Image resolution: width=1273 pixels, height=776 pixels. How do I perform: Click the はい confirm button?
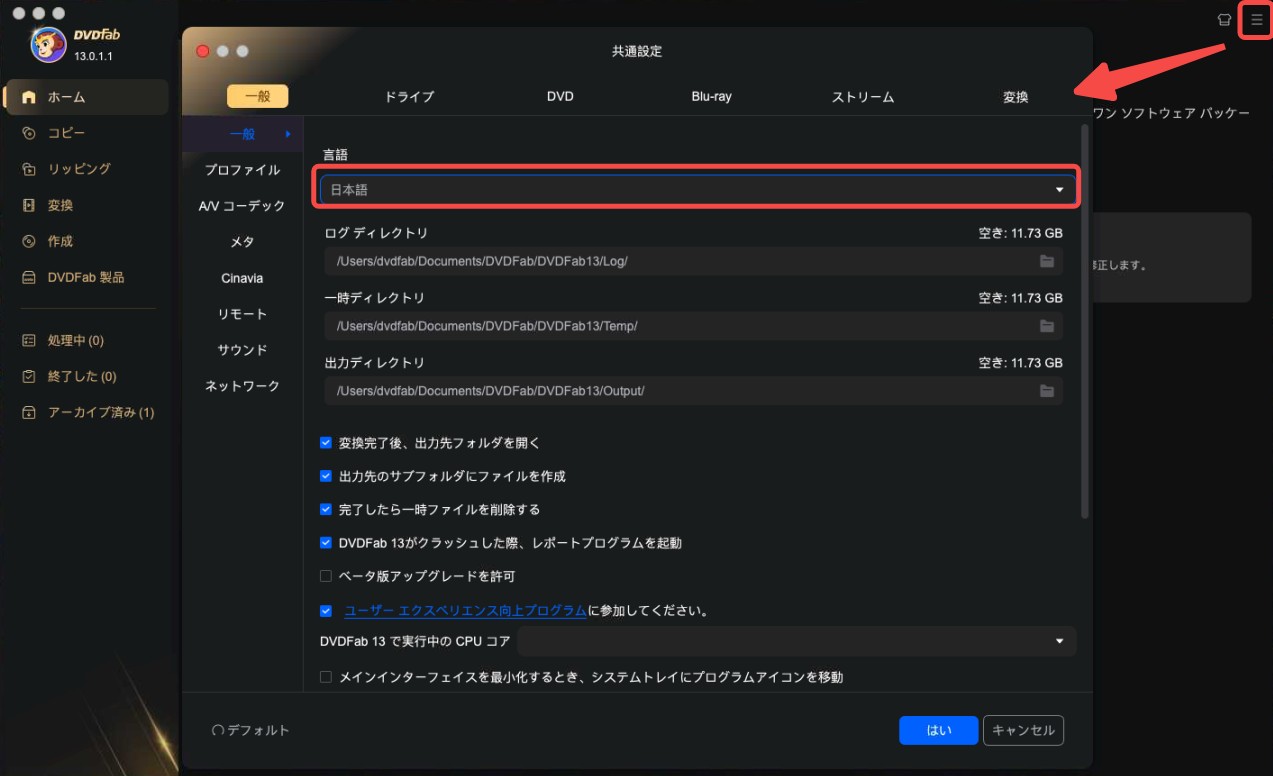[938, 730]
